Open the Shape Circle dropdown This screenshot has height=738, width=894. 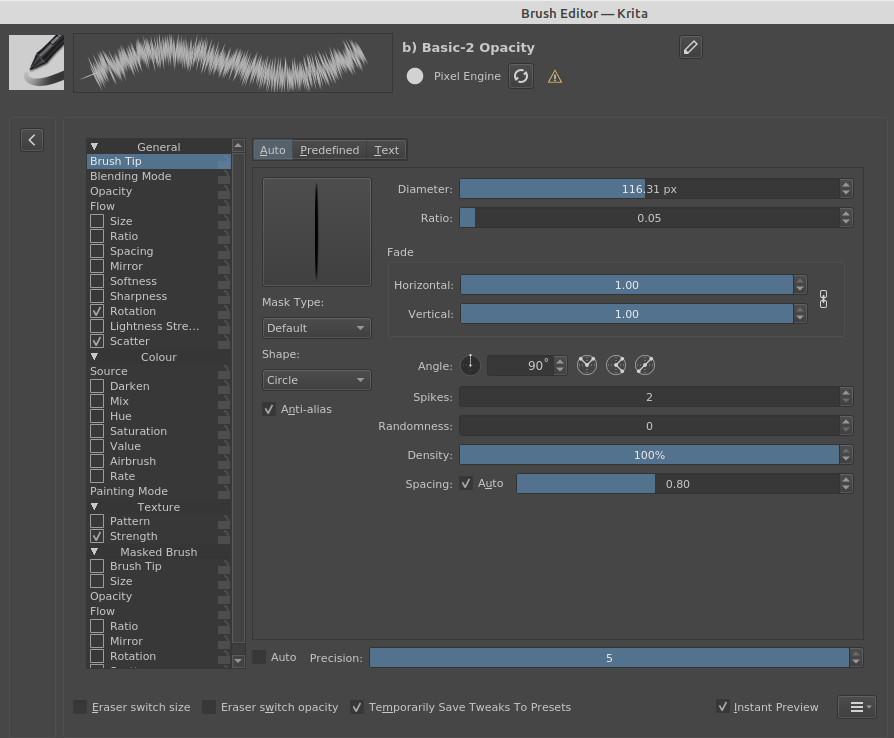(316, 380)
